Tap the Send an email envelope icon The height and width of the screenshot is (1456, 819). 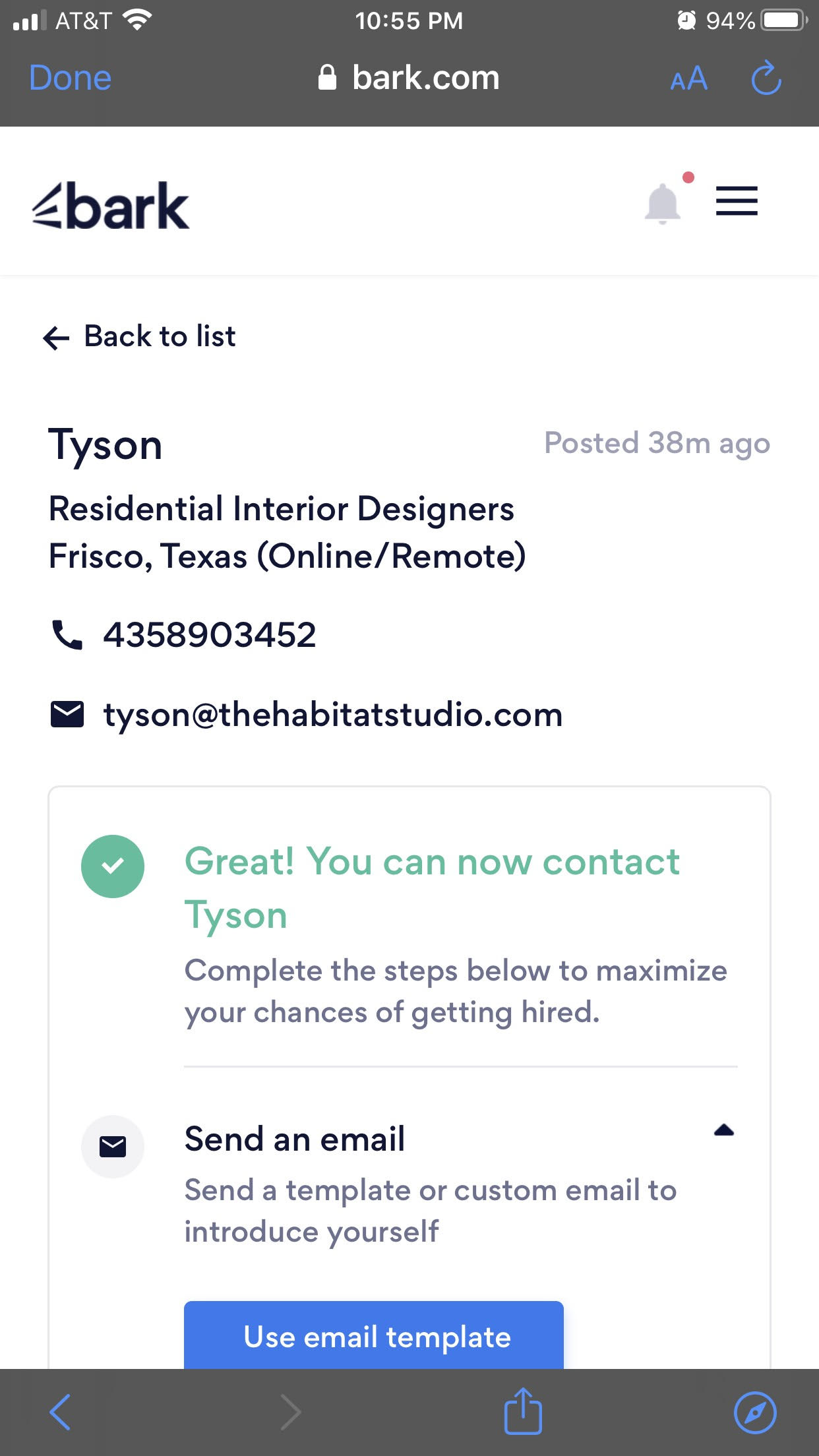click(113, 1147)
